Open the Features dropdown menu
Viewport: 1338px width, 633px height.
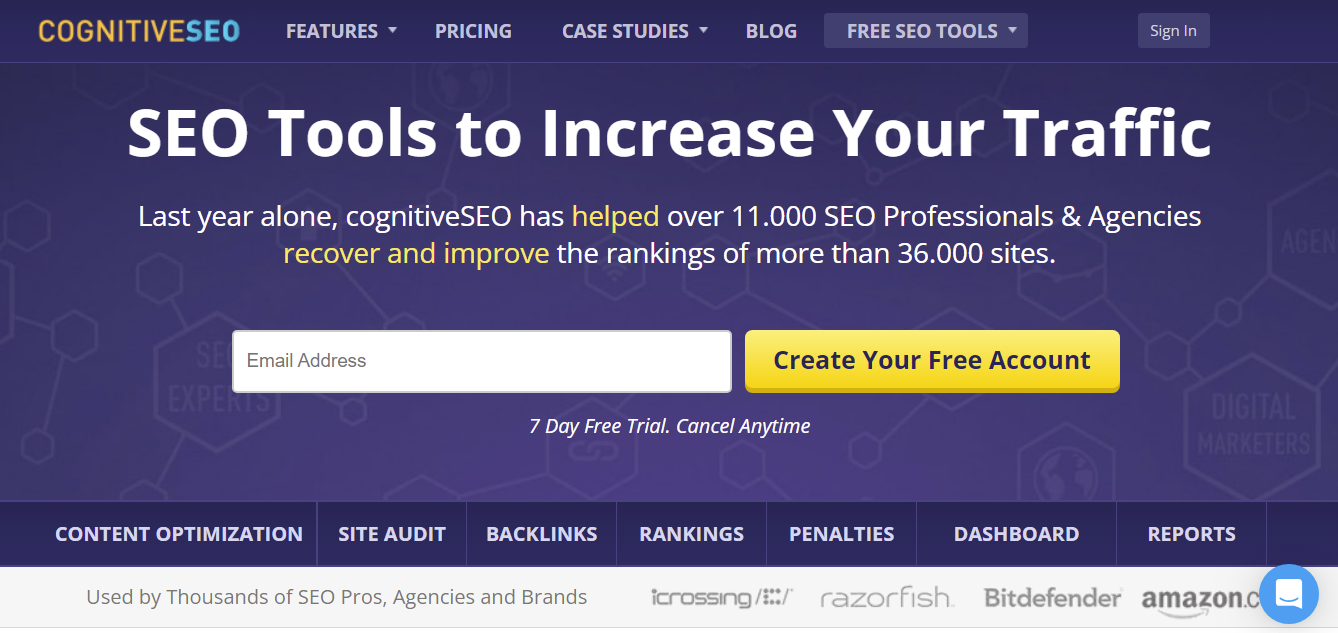point(333,30)
